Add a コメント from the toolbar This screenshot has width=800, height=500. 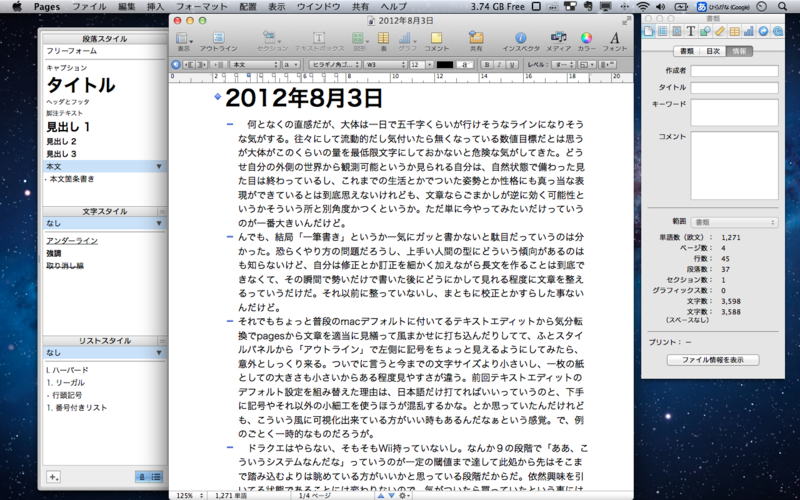click(x=436, y=41)
